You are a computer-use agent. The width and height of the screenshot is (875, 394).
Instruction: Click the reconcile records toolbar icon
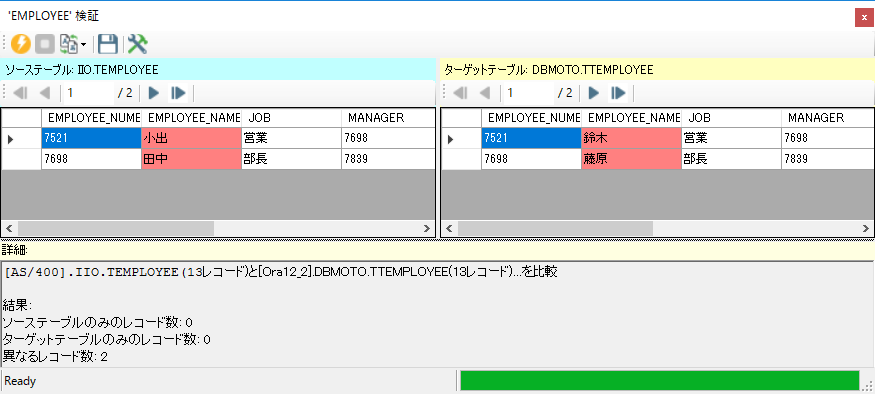69,44
